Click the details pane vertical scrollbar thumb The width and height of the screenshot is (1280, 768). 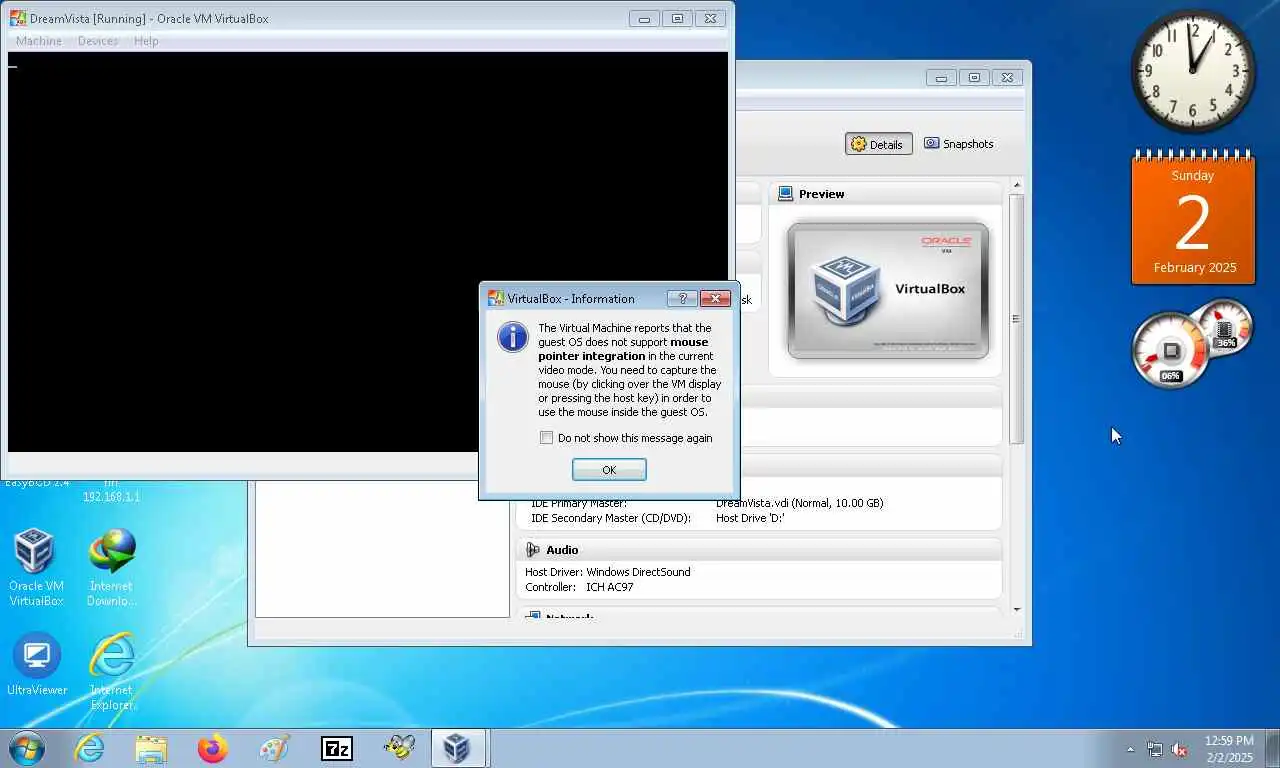(1017, 318)
